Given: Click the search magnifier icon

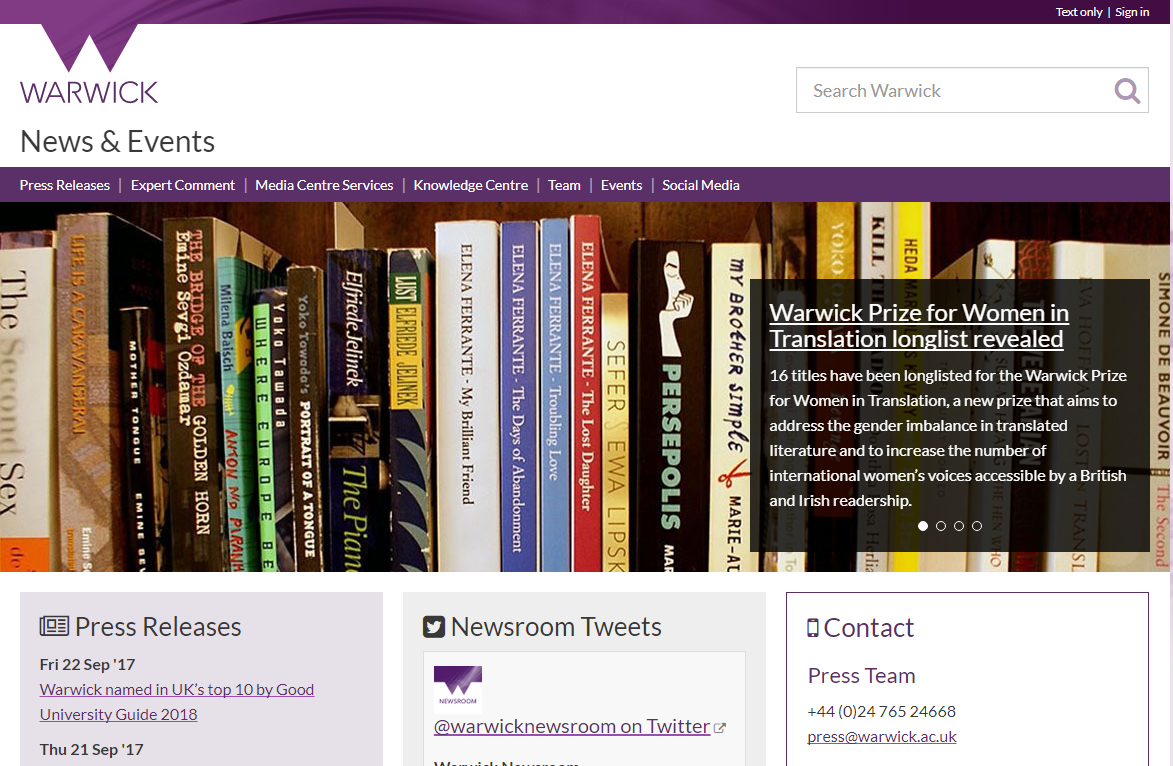Looking at the screenshot, I should coord(1127,91).
